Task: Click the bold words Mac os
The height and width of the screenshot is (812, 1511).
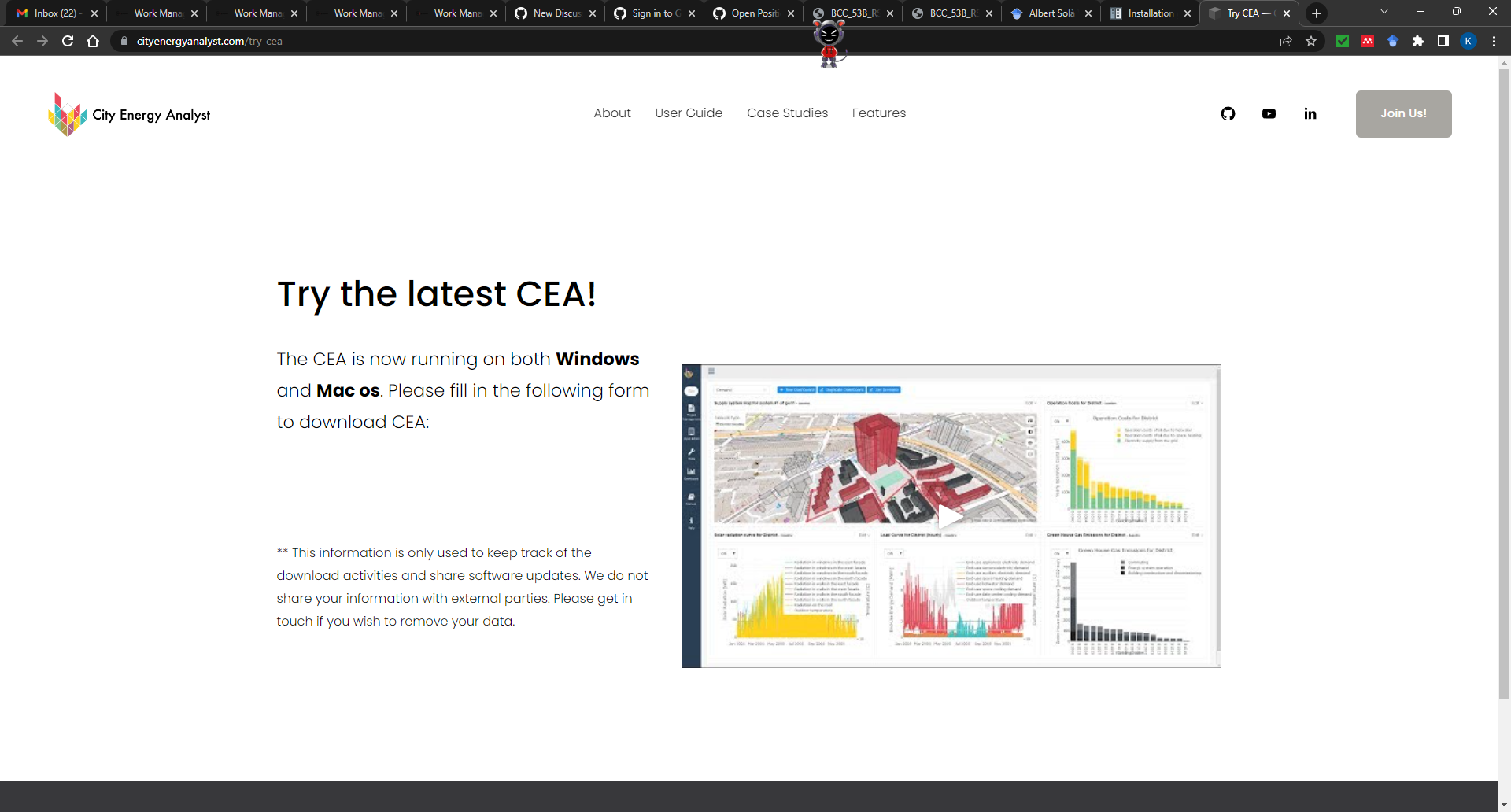Action: [x=348, y=390]
